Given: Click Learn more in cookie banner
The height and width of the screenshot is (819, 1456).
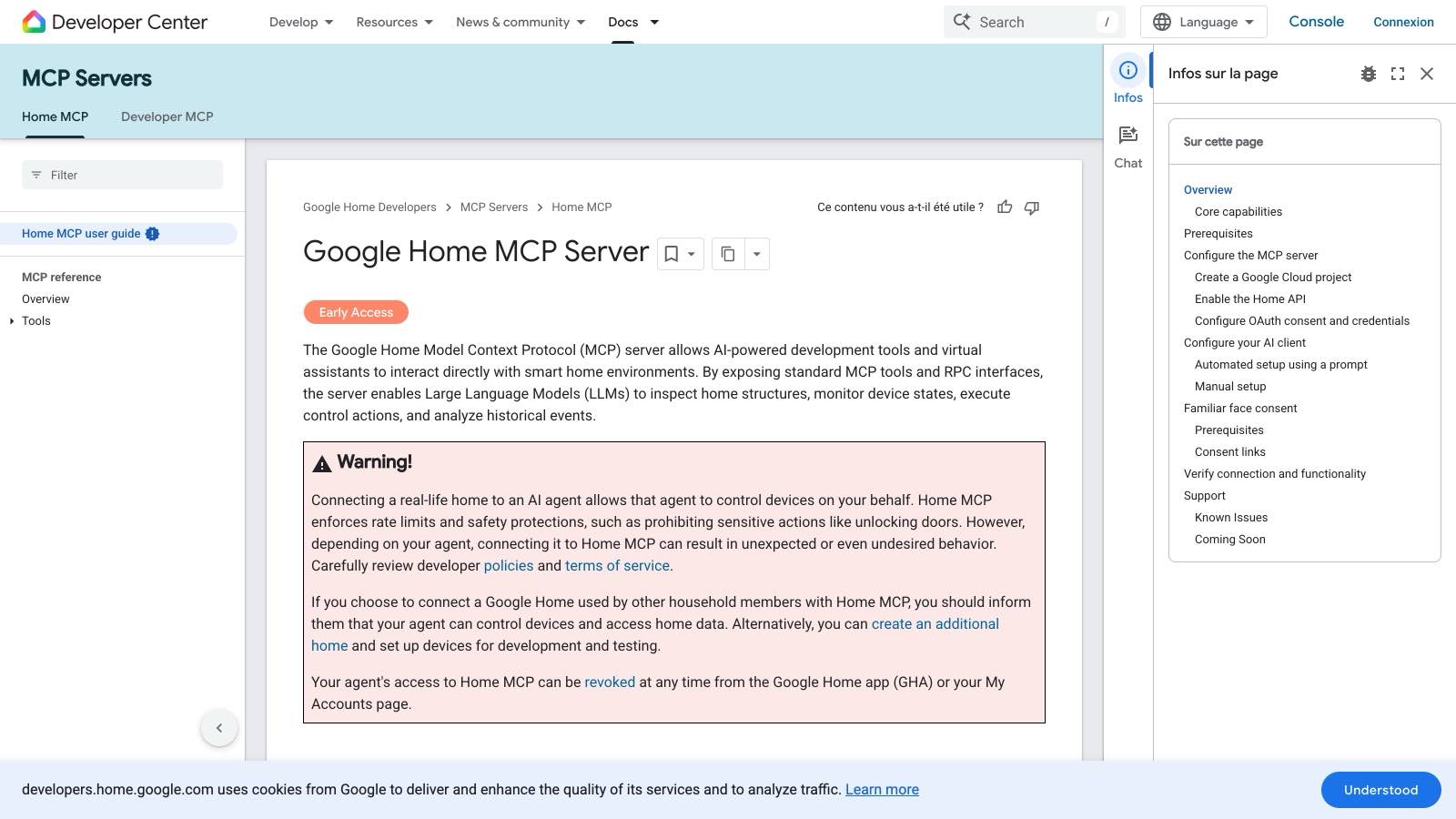Looking at the screenshot, I should point(882,790).
